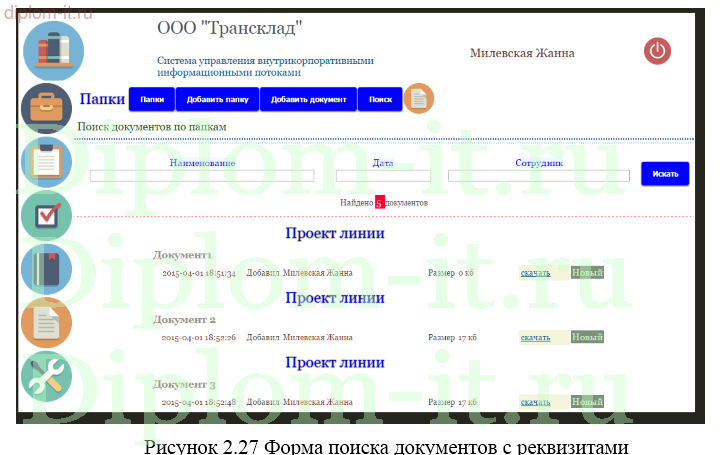The image size is (722, 455).
Task: Click the user name Милевская Жанна in header
Action: 522,53
